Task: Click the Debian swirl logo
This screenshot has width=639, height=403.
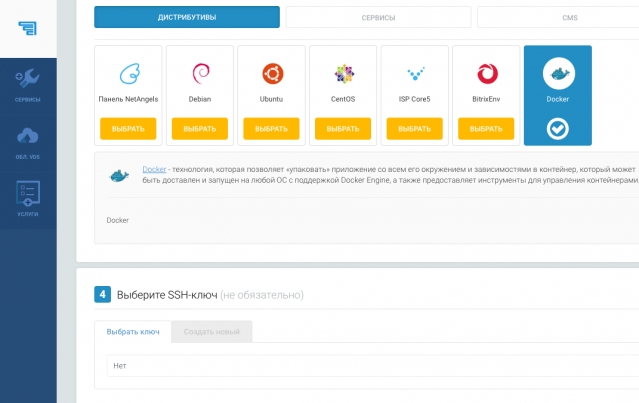Action: coord(201,73)
